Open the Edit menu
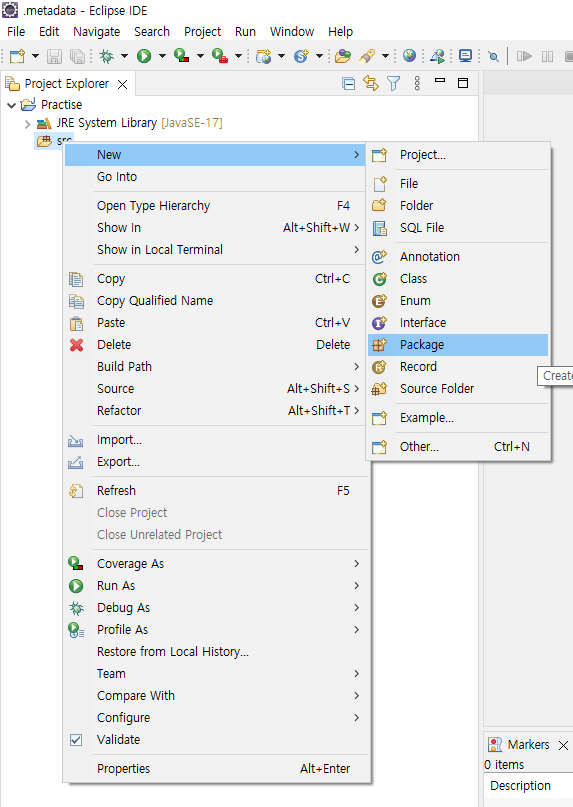The image size is (573, 807). click(x=49, y=31)
